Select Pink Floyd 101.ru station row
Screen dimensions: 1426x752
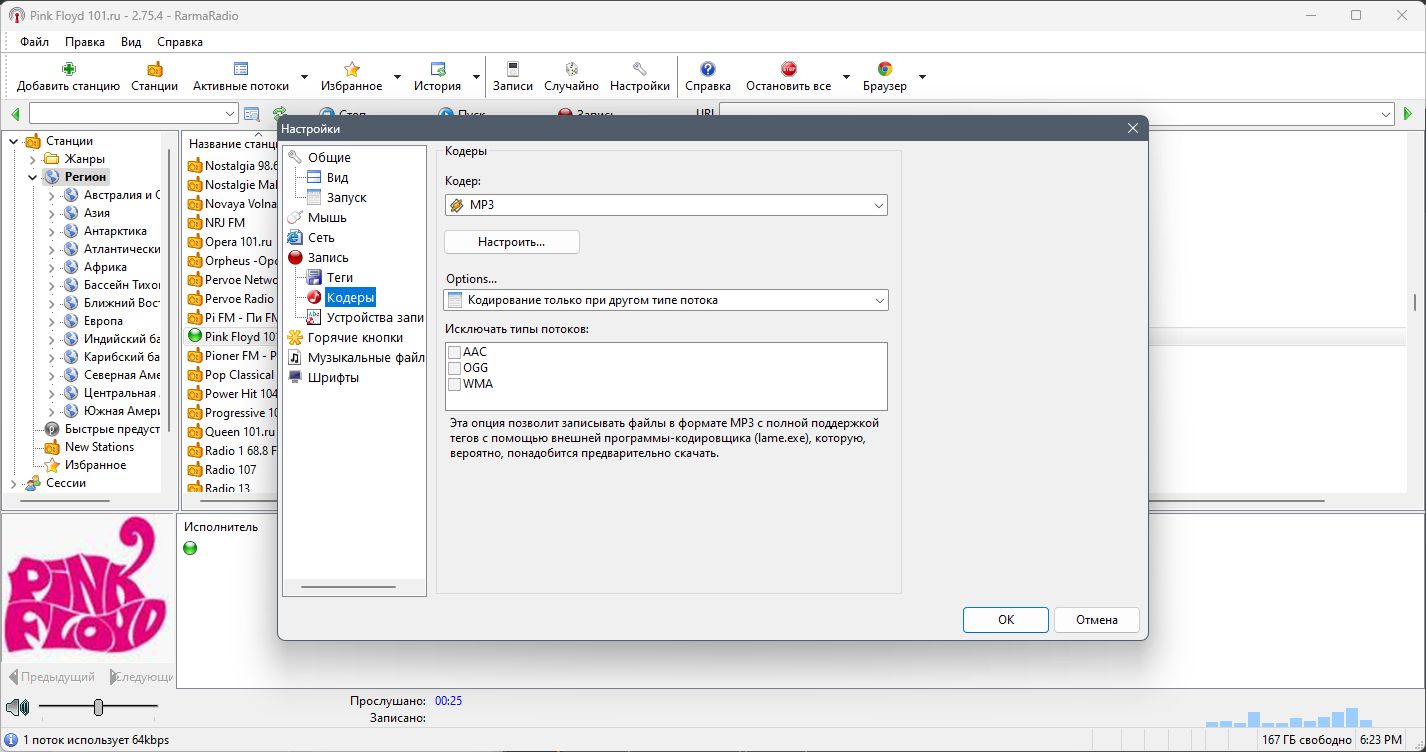tap(232, 337)
